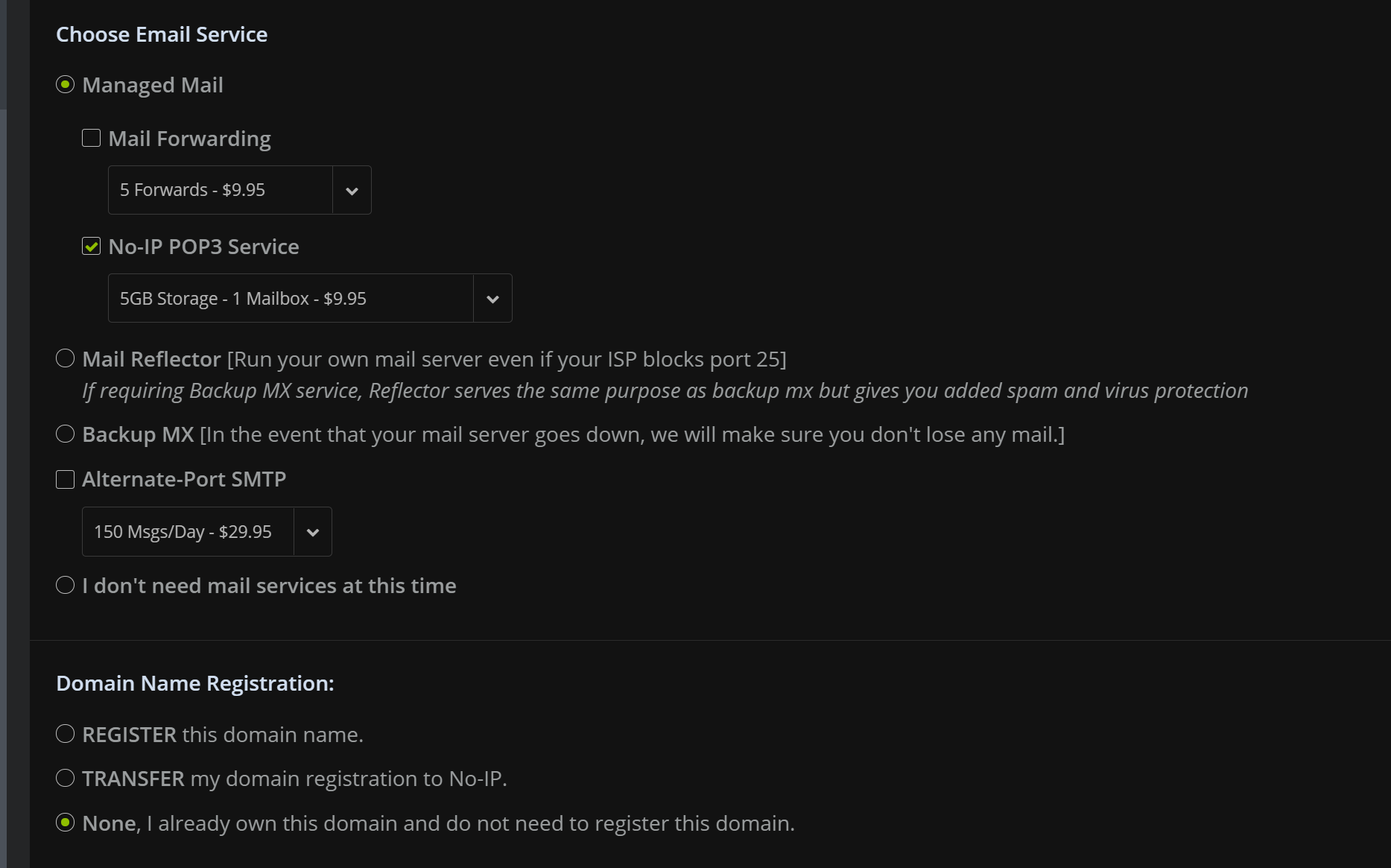Choose REGISTER this domain name
The width and height of the screenshot is (1391, 868).
point(65,734)
